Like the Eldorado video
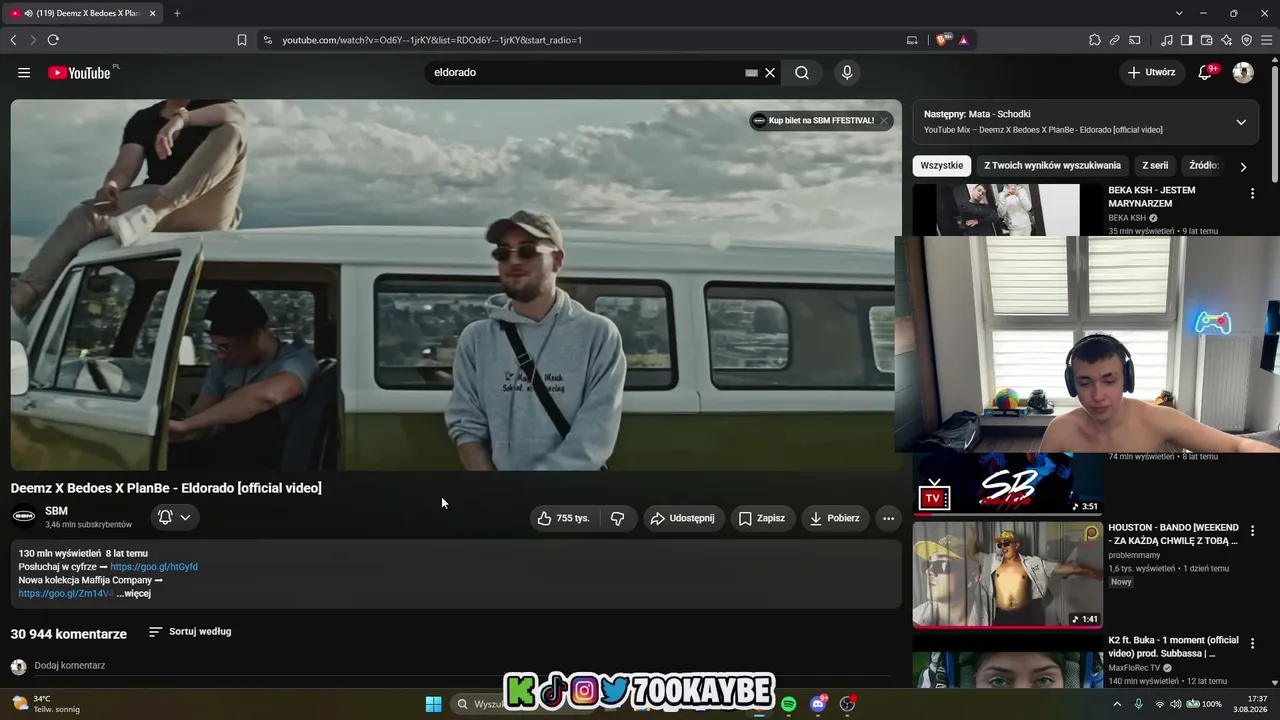The width and height of the screenshot is (1280, 720). 565,518
